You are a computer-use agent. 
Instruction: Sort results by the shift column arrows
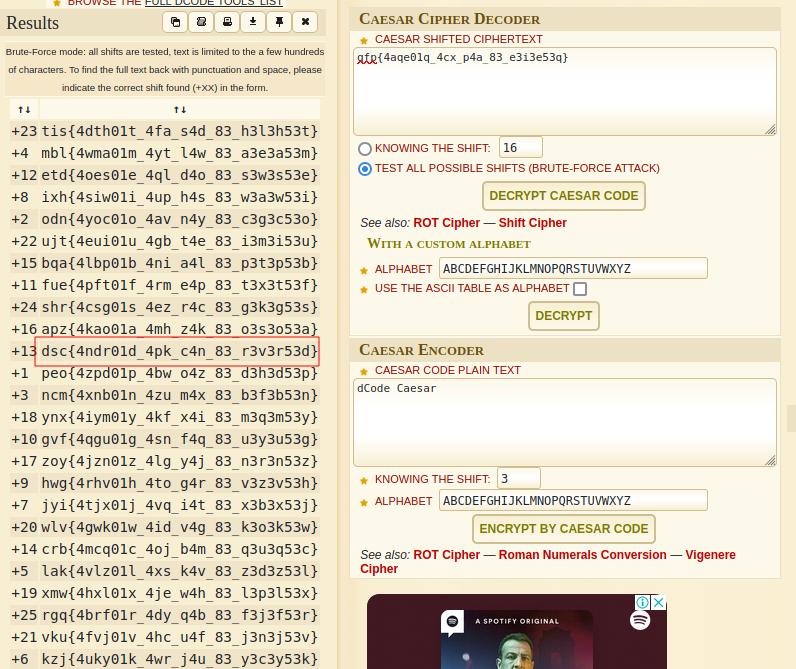pos(24,109)
